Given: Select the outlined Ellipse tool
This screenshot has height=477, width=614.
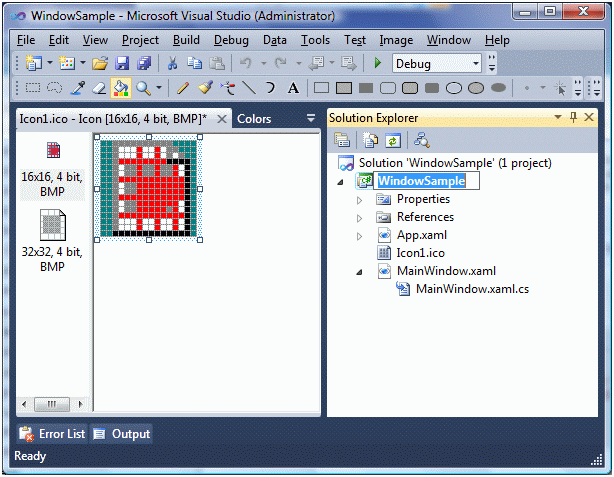Looking at the screenshot, I should point(454,88).
